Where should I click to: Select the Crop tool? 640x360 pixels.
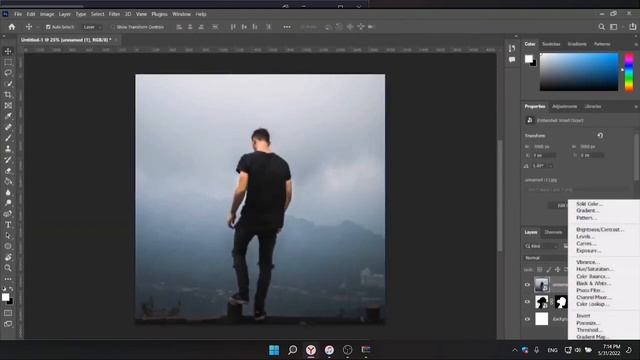coord(8,95)
